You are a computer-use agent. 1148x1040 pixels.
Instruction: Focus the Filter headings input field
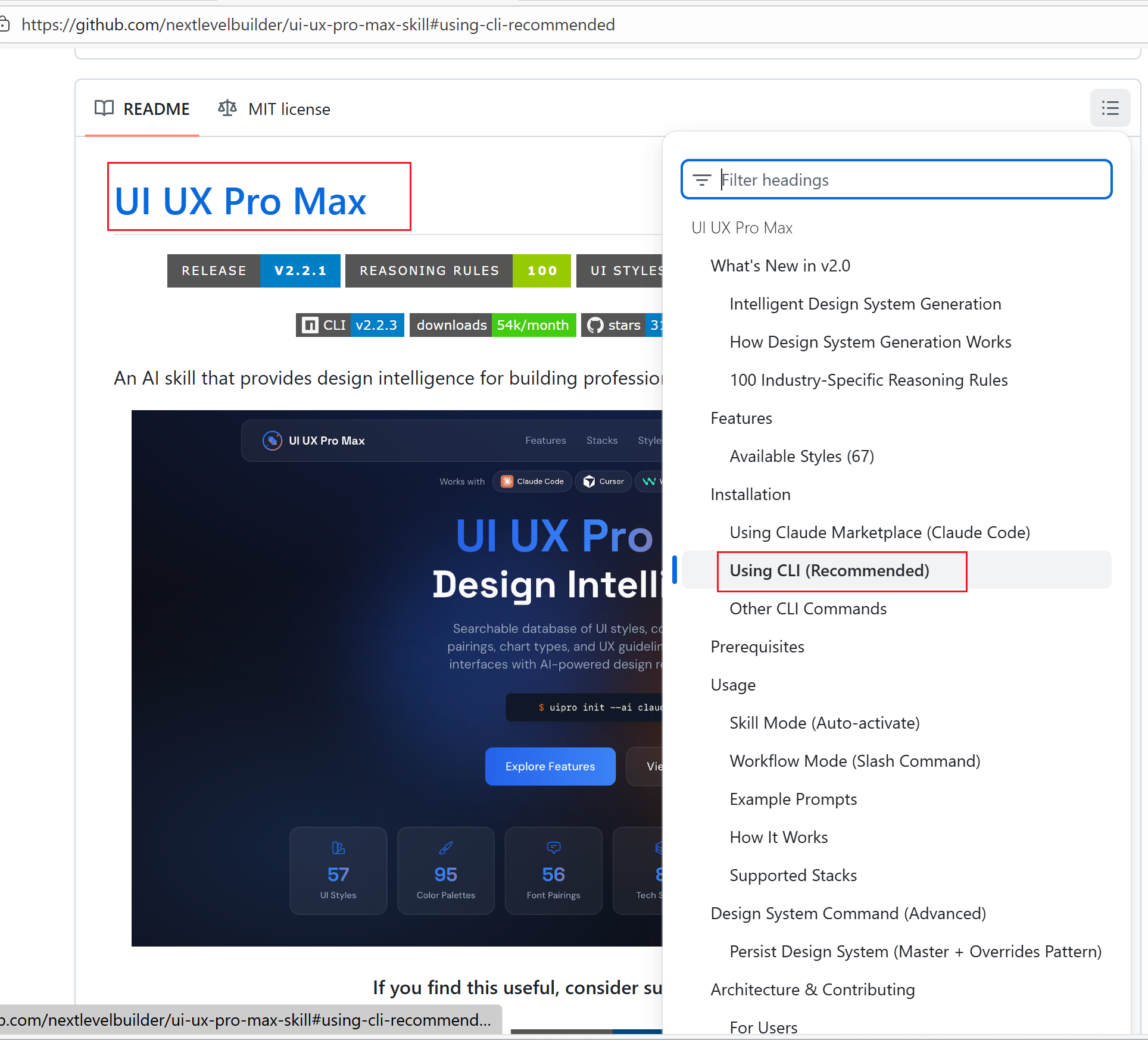click(x=897, y=179)
